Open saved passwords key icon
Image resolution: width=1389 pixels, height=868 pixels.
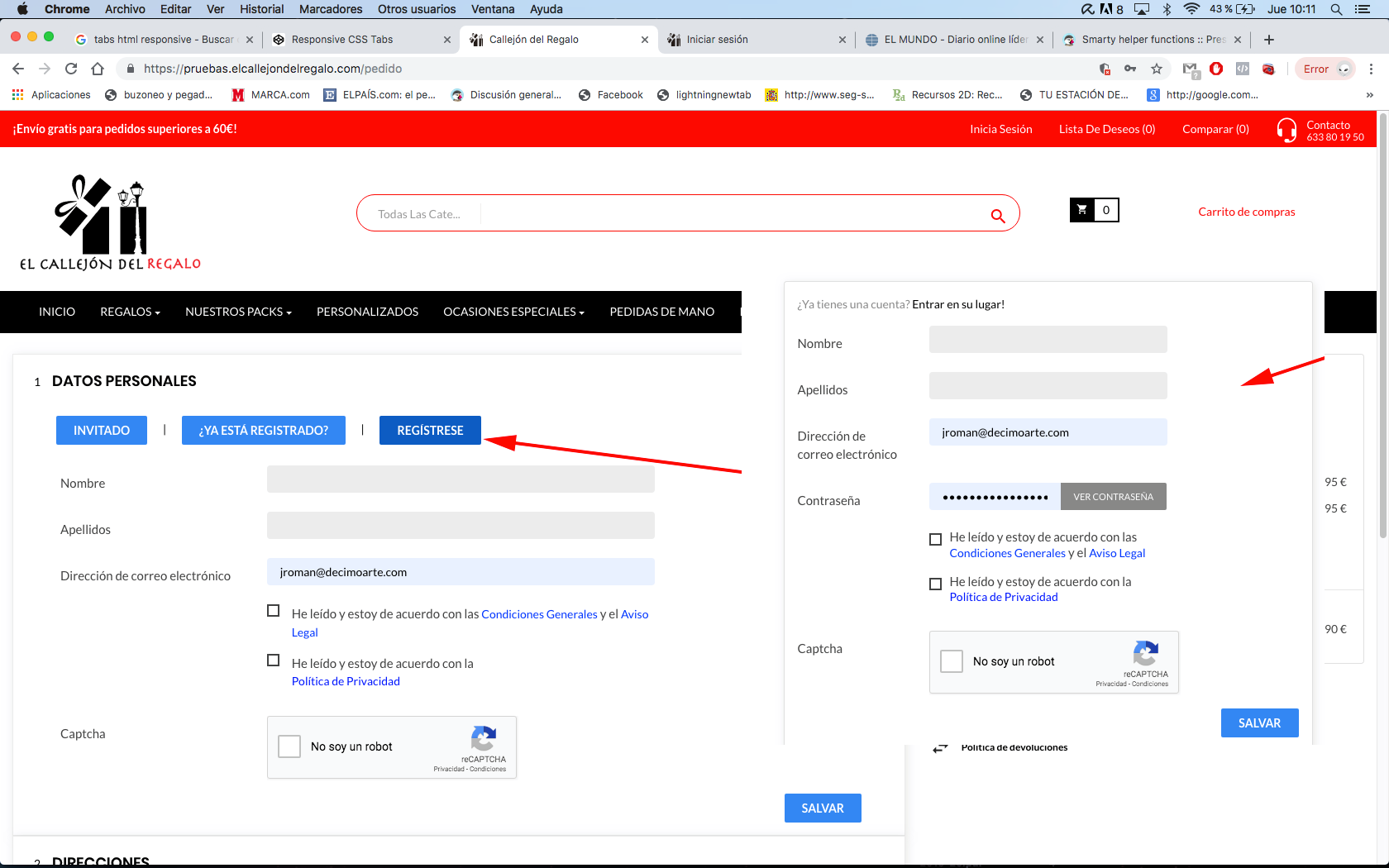[1130, 69]
